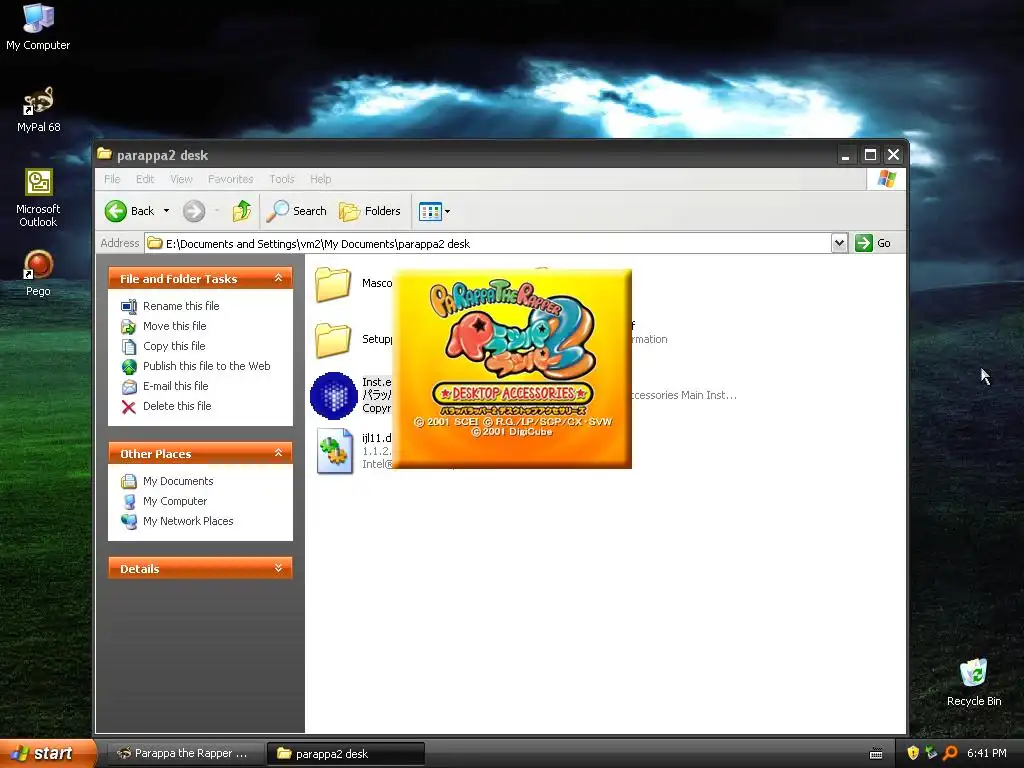The image size is (1024, 768).
Task: Click Delete this file link
Action: tap(177, 406)
